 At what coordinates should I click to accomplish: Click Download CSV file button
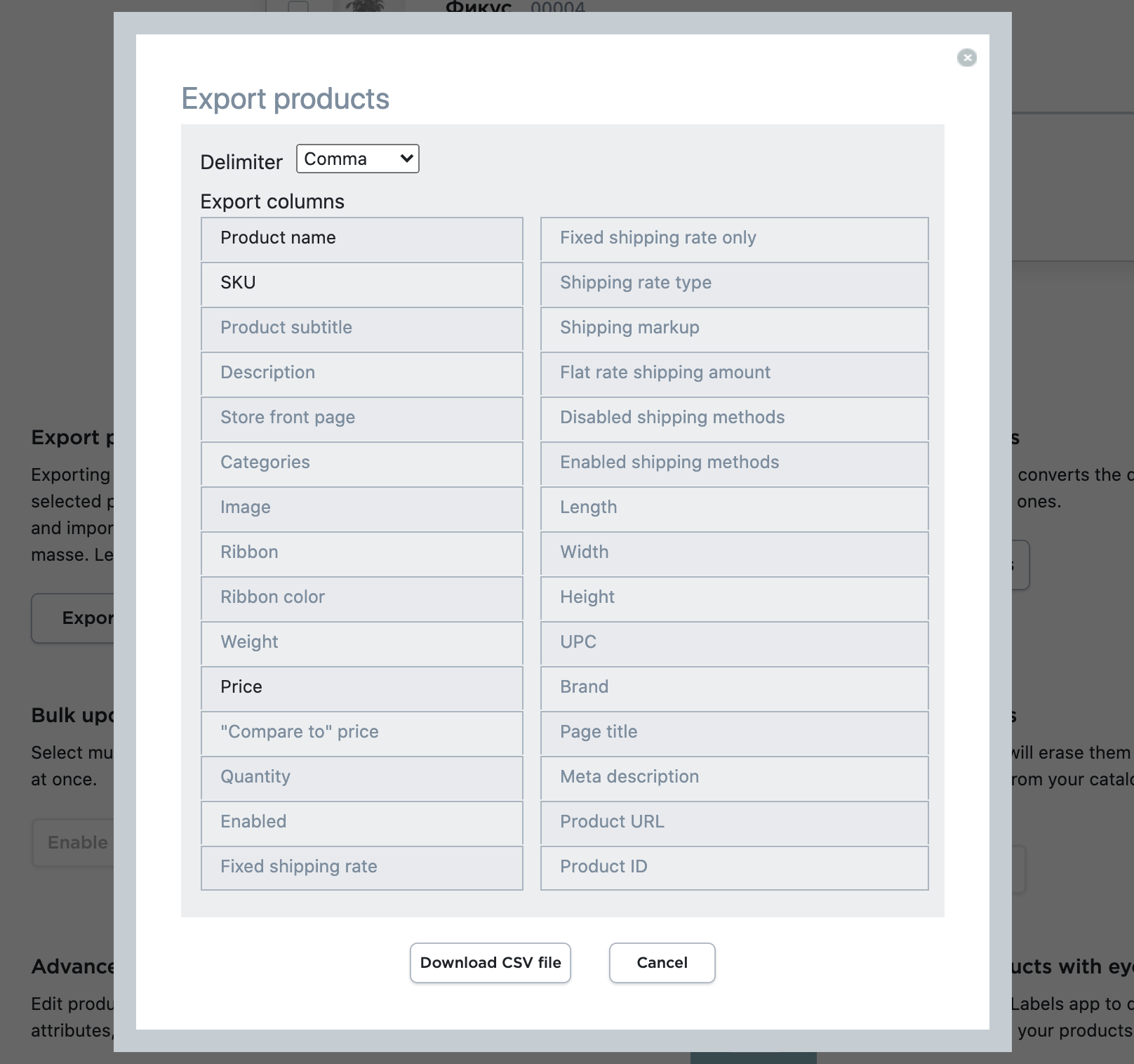(490, 962)
